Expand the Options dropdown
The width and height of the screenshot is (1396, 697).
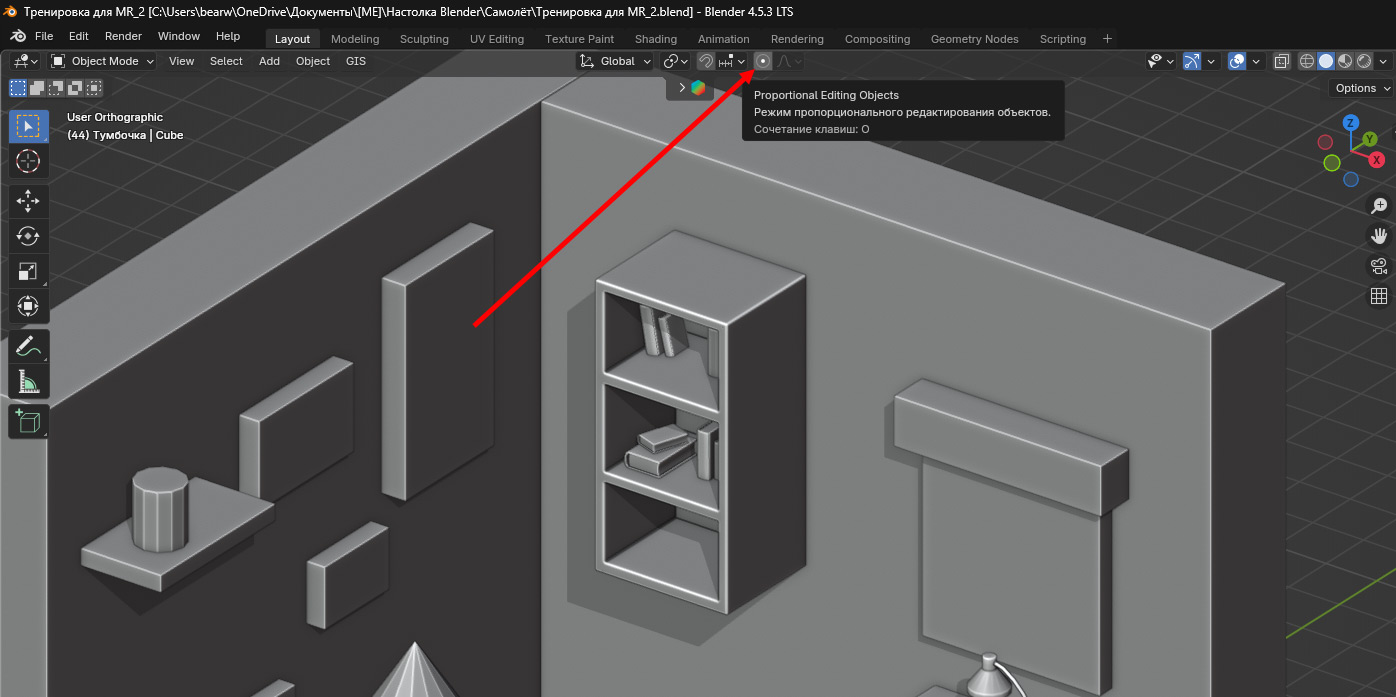1361,88
